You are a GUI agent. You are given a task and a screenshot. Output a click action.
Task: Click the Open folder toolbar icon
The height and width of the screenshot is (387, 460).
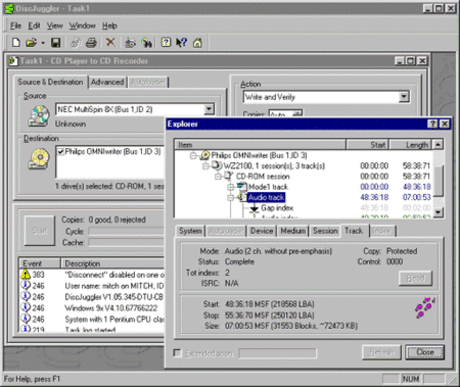pyautogui.click(x=31, y=43)
